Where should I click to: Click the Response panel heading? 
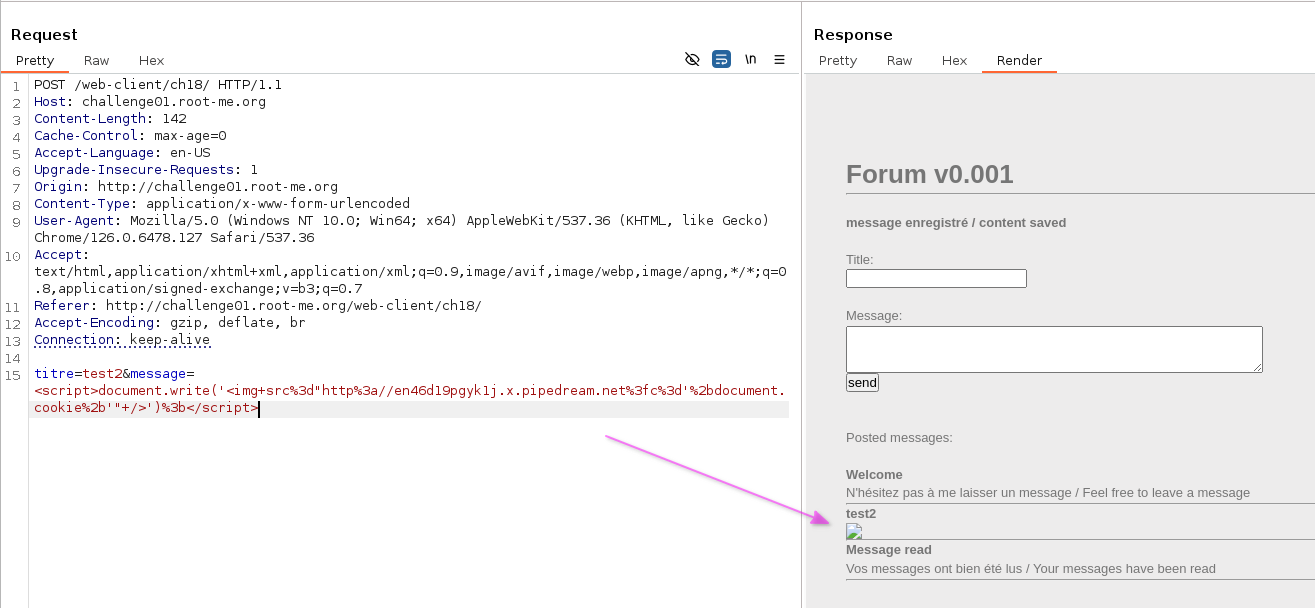(x=853, y=35)
